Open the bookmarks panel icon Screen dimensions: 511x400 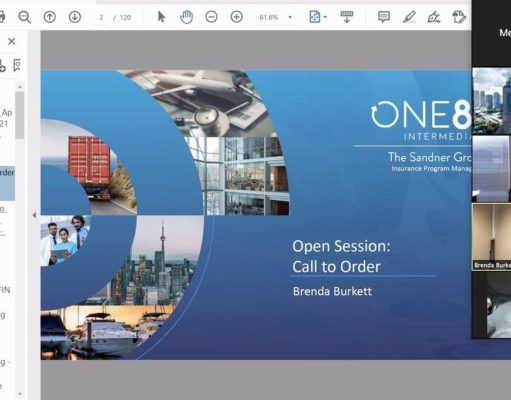[17, 65]
